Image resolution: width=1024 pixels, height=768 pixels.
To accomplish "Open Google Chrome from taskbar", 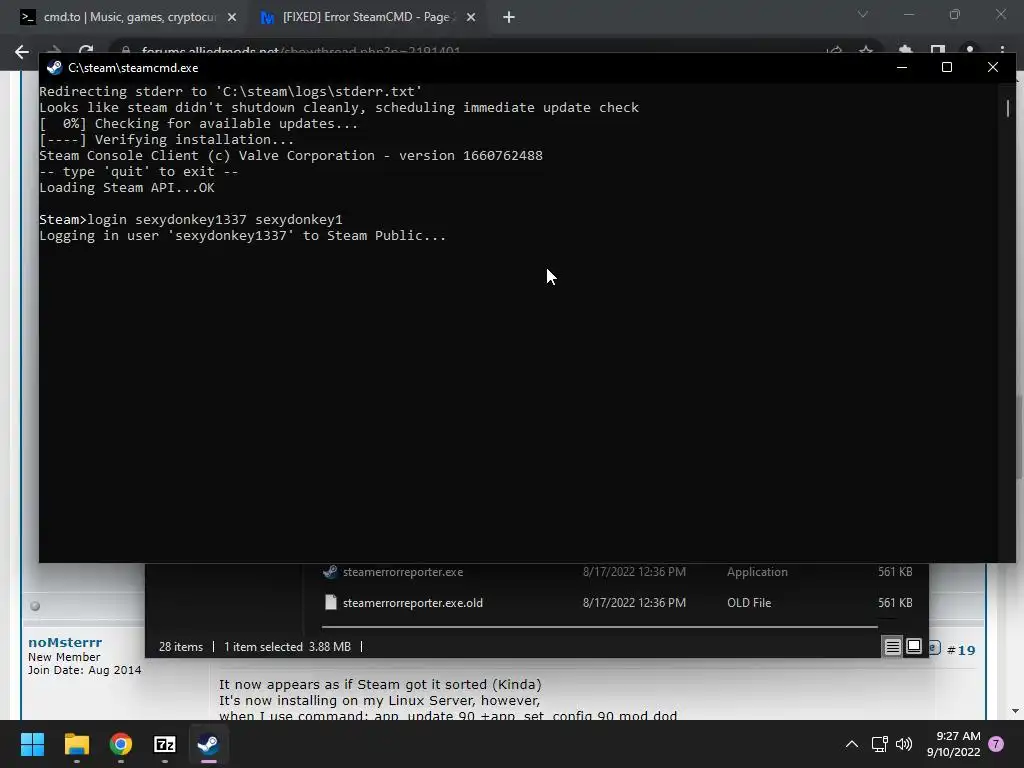I will pyautogui.click(x=121, y=744).
